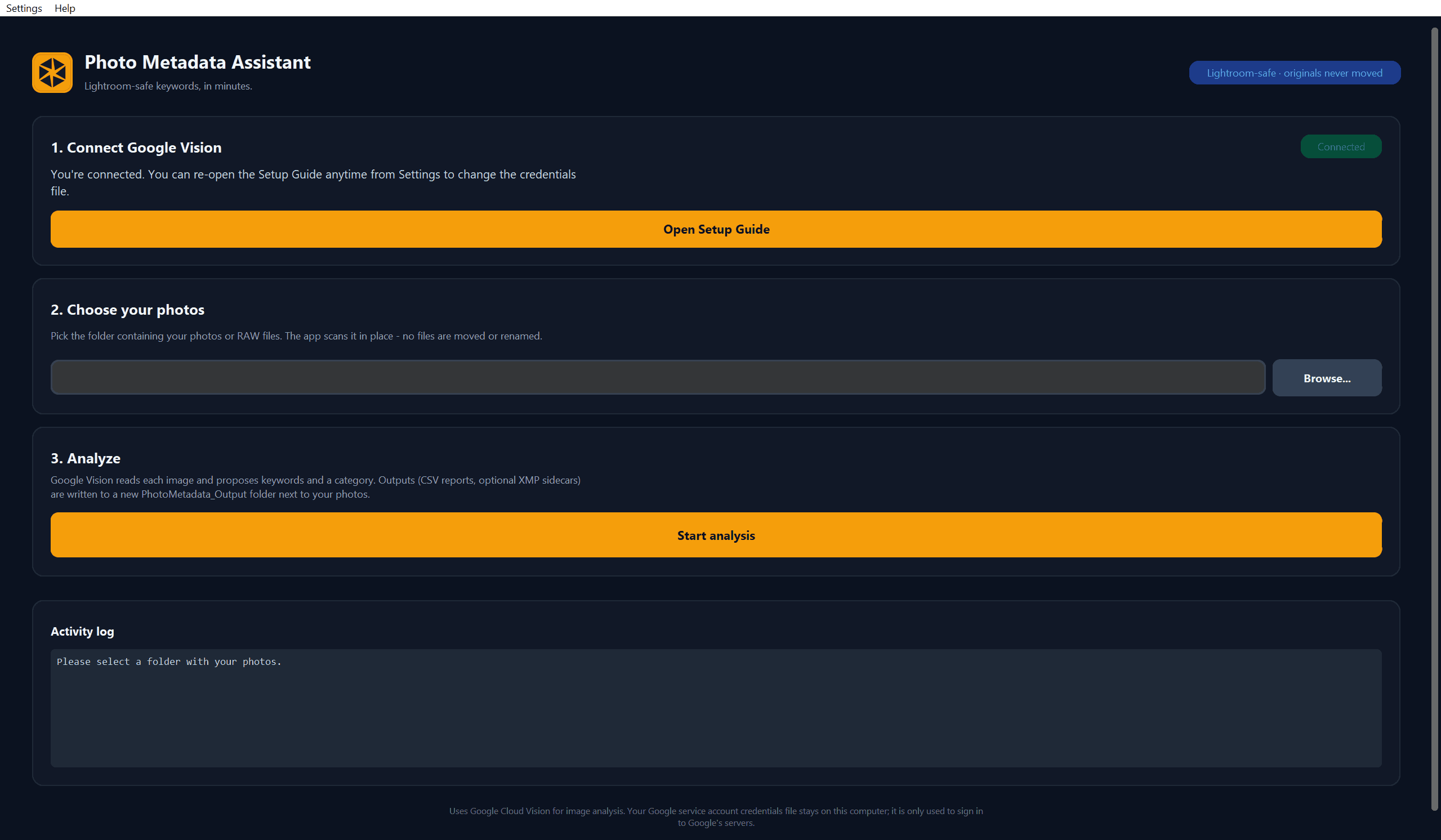The image size is (1441, 840).
Task: Click the Open Setup Guide button
Action: 716,229
